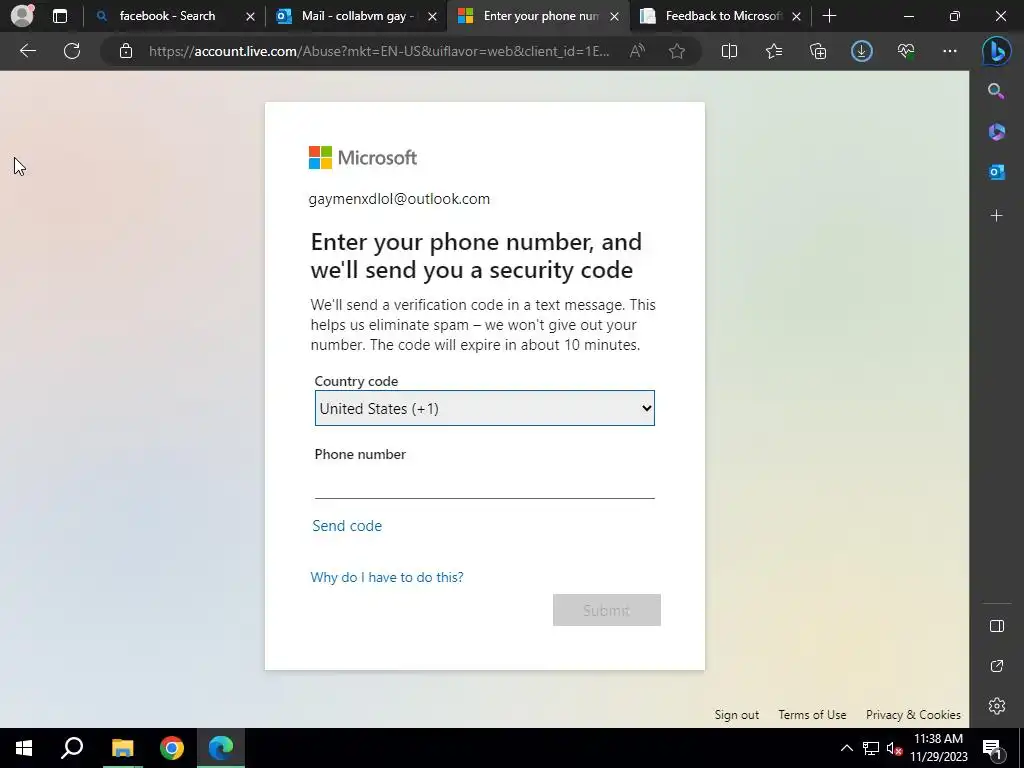Screen dimensions: 1024x768
Task: Open a new browser tab
Action: [x=829, y=16]
